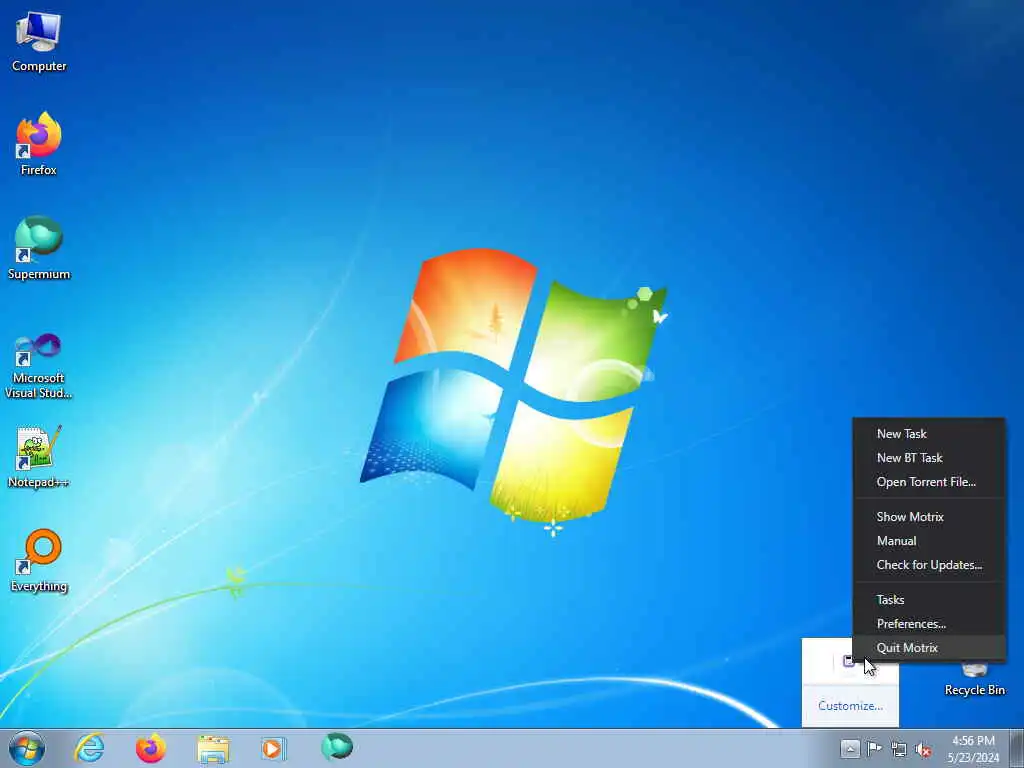Open Torrent File... from context menu

(x=928, y=482)
